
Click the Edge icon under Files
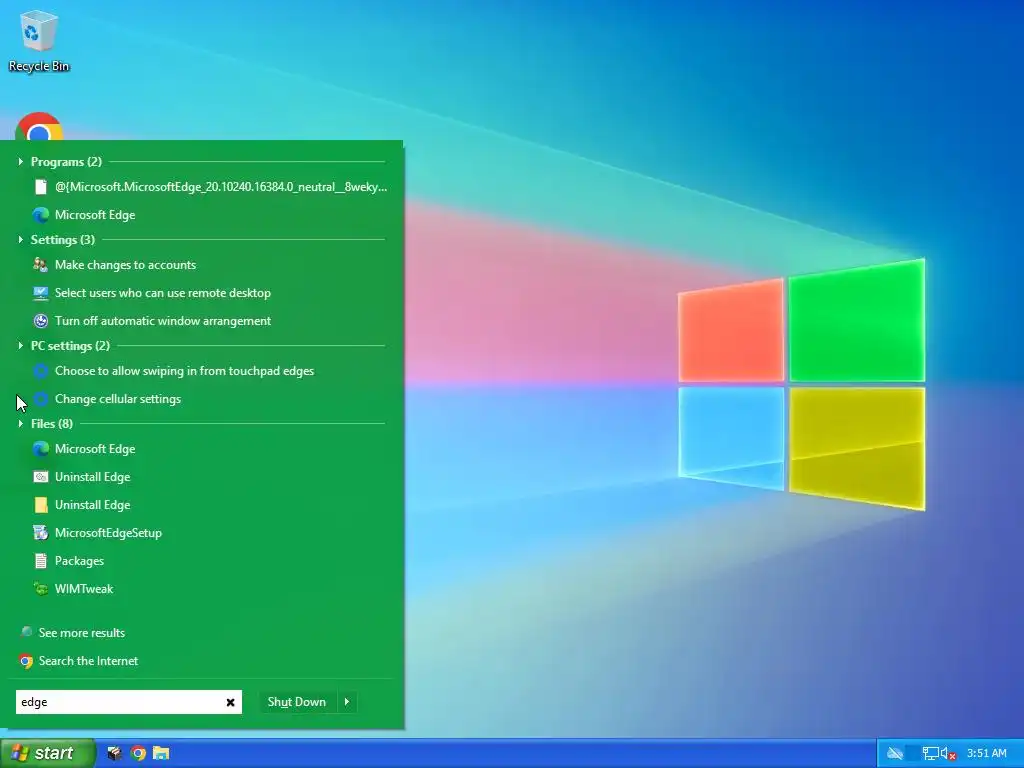[x=40, y=449]
